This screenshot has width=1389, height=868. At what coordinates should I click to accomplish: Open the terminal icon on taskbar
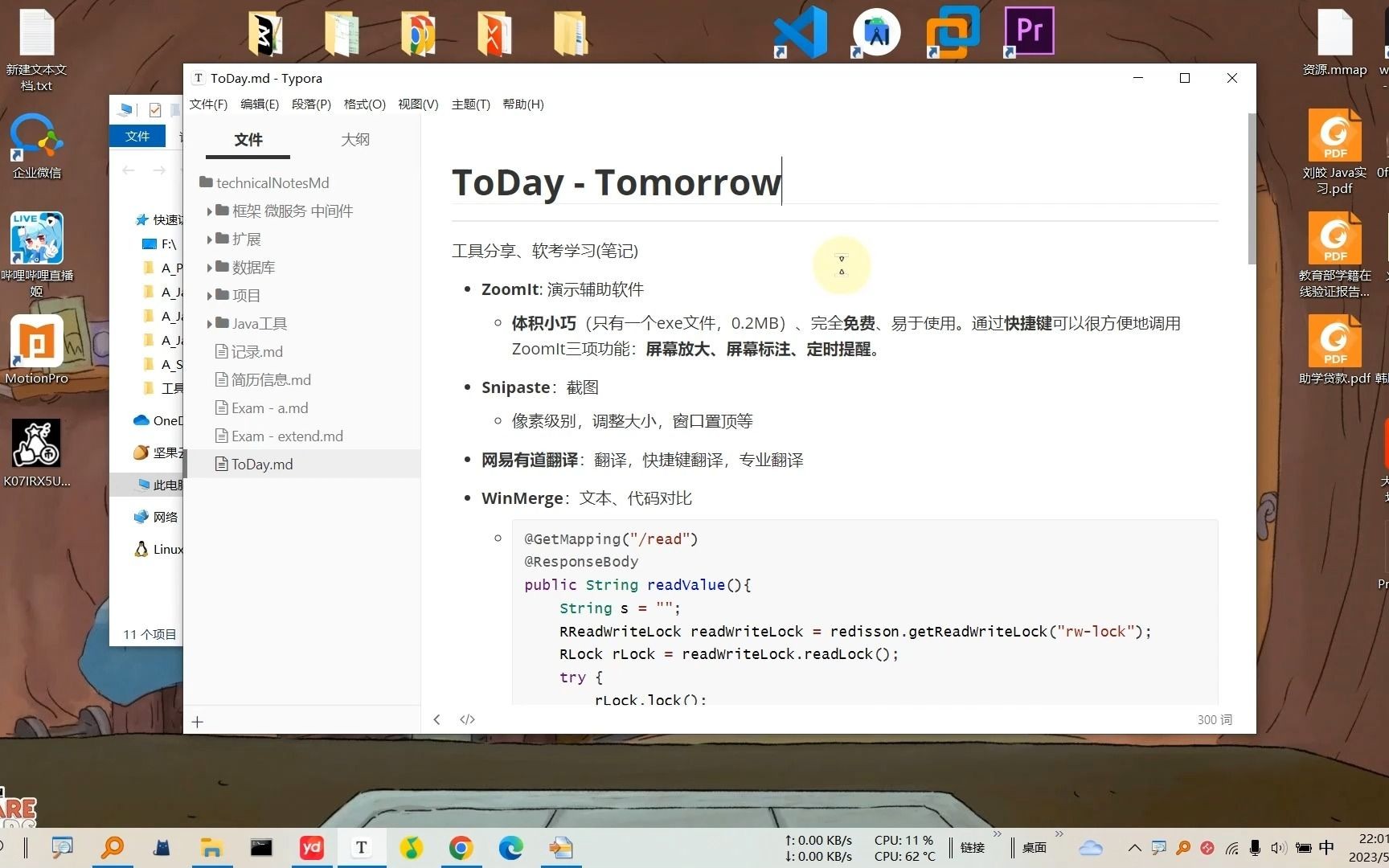tap(261, 847)
